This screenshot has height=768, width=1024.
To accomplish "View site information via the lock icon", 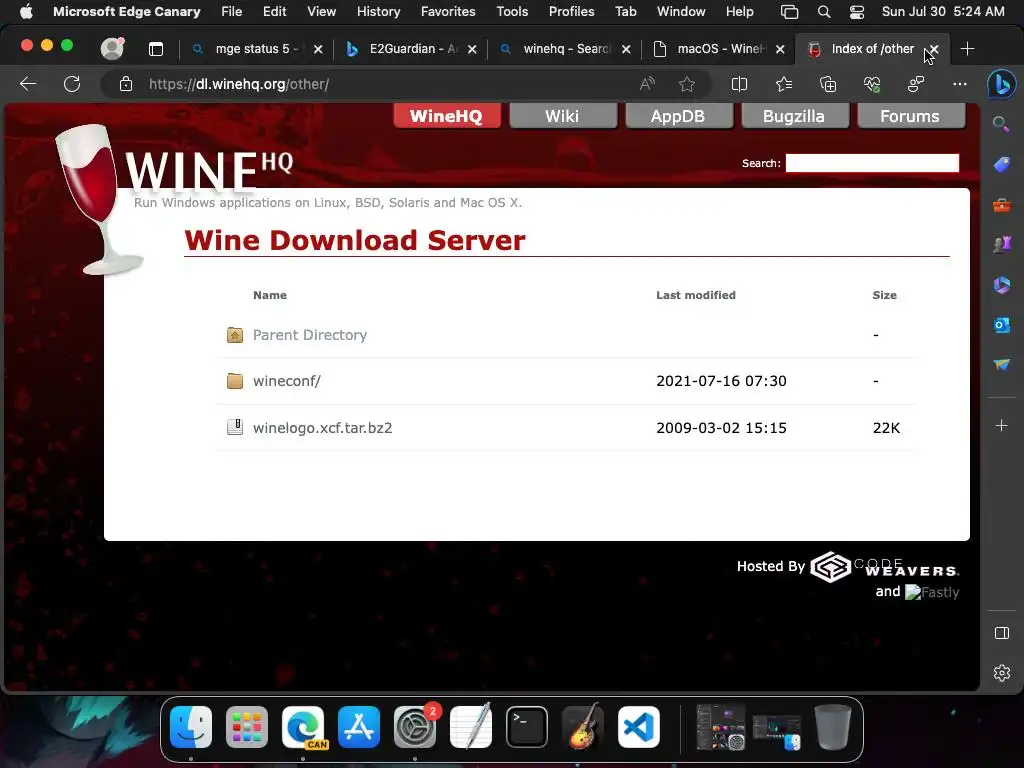I will (x=125, y=84).
